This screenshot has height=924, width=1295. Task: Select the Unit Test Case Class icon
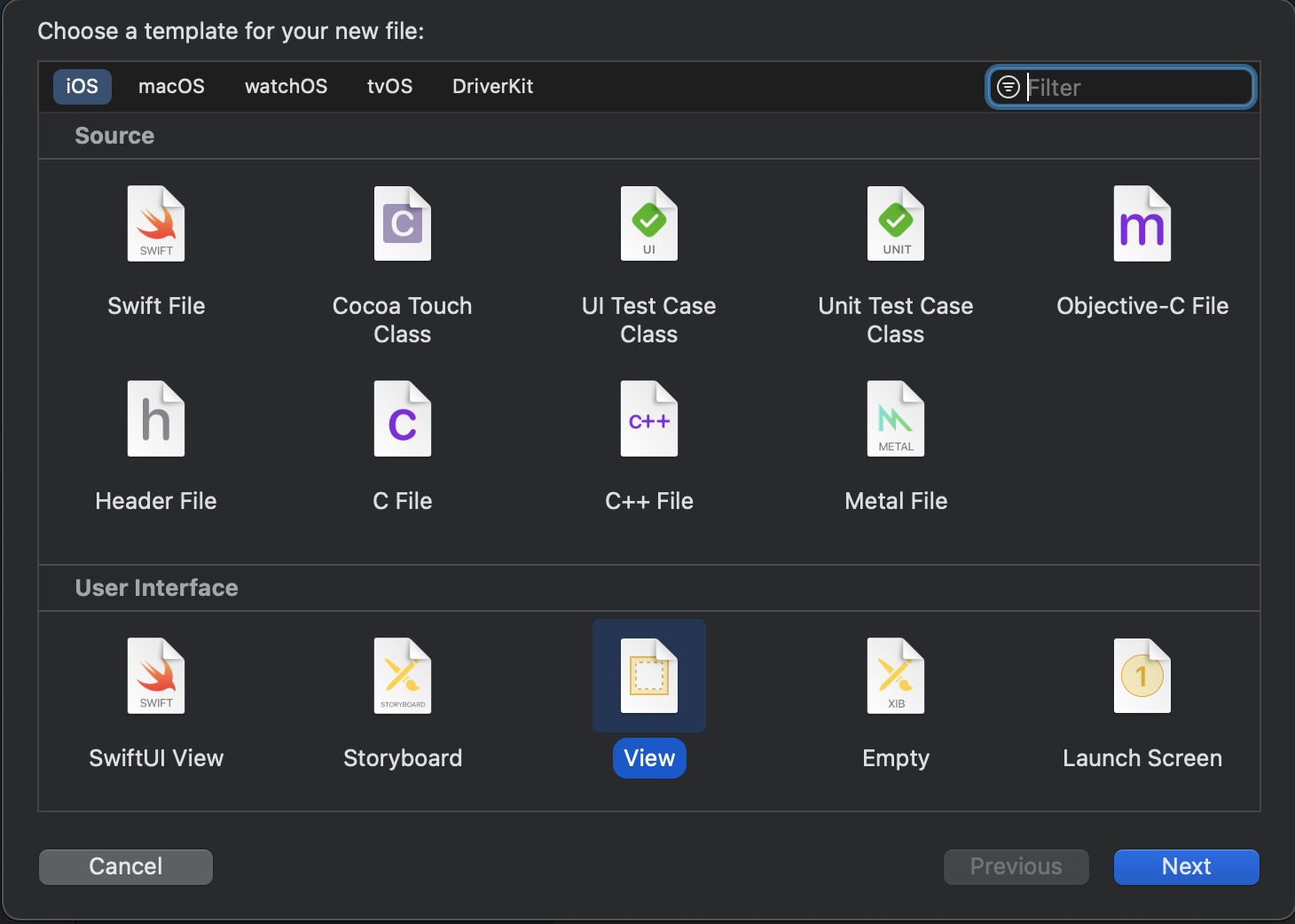896,223
